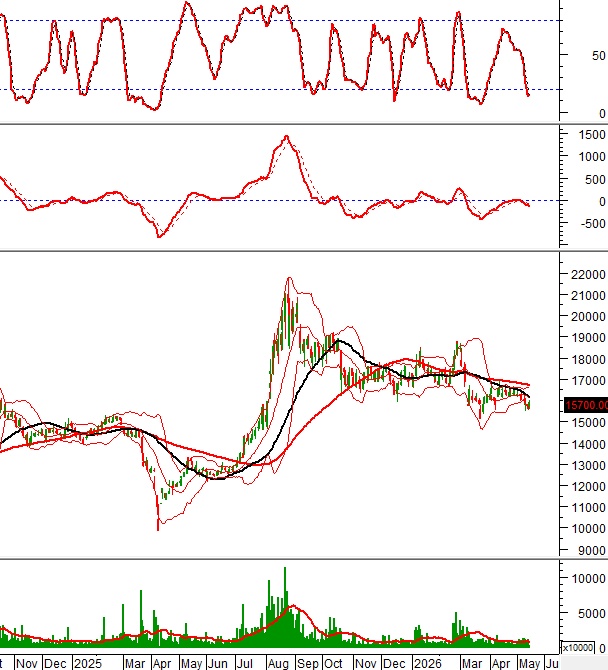Select the 14000 price axis label
The width and height of the screenshot is (608, 670).
pyautogui.click(x=588, y=444)
